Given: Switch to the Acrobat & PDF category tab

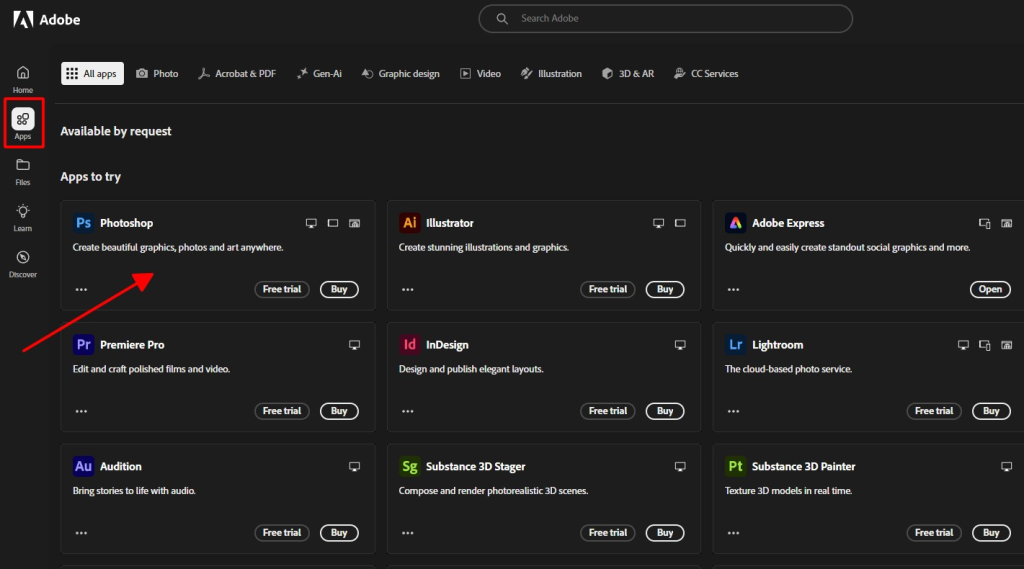Looking at the screenshot, I should (237, 74).
